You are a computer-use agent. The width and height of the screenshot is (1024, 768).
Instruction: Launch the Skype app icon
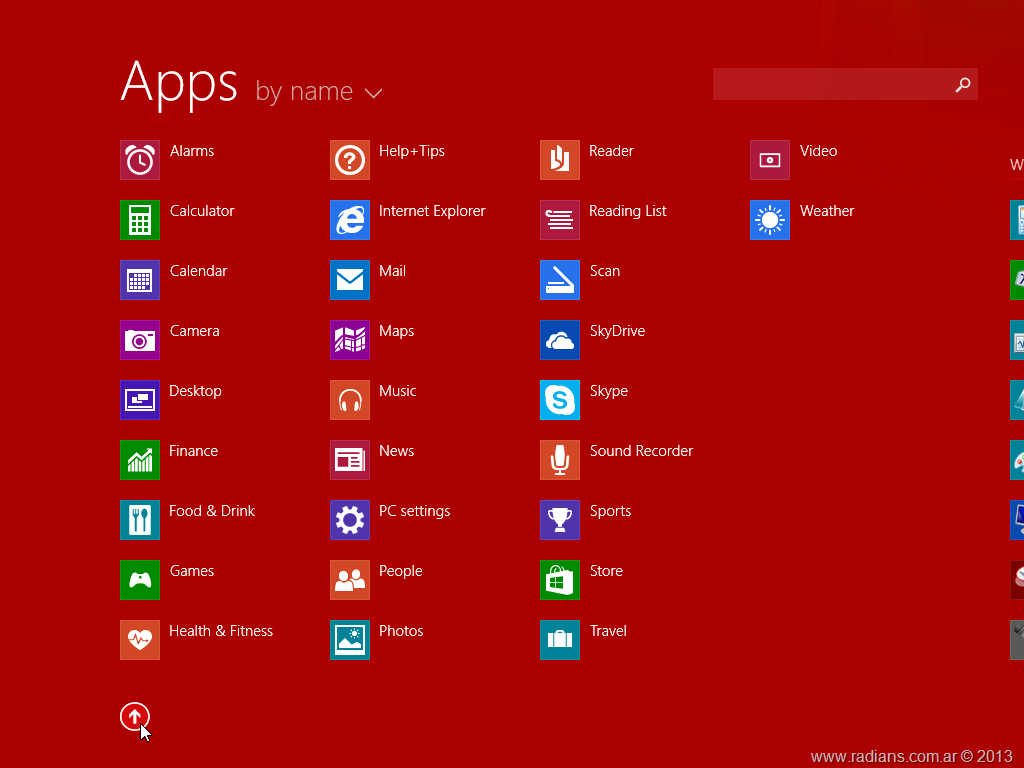coord(560,400)
